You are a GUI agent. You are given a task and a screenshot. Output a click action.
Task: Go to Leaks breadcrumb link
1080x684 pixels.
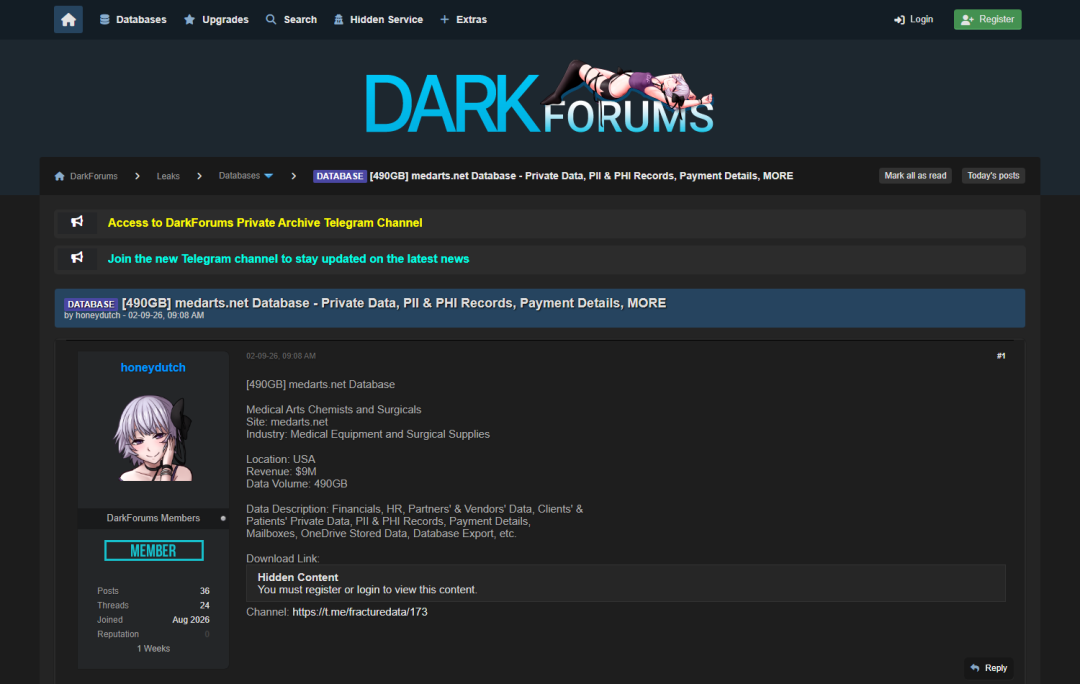[168, 176]
